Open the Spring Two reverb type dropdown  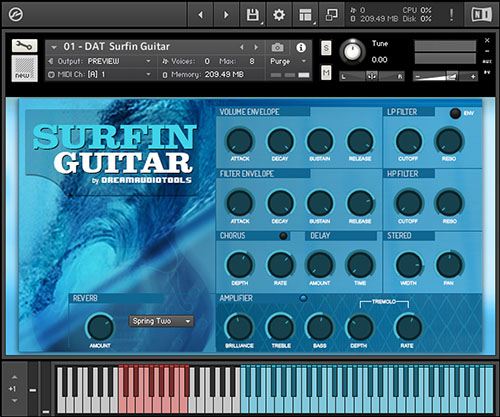pos(161,321)
